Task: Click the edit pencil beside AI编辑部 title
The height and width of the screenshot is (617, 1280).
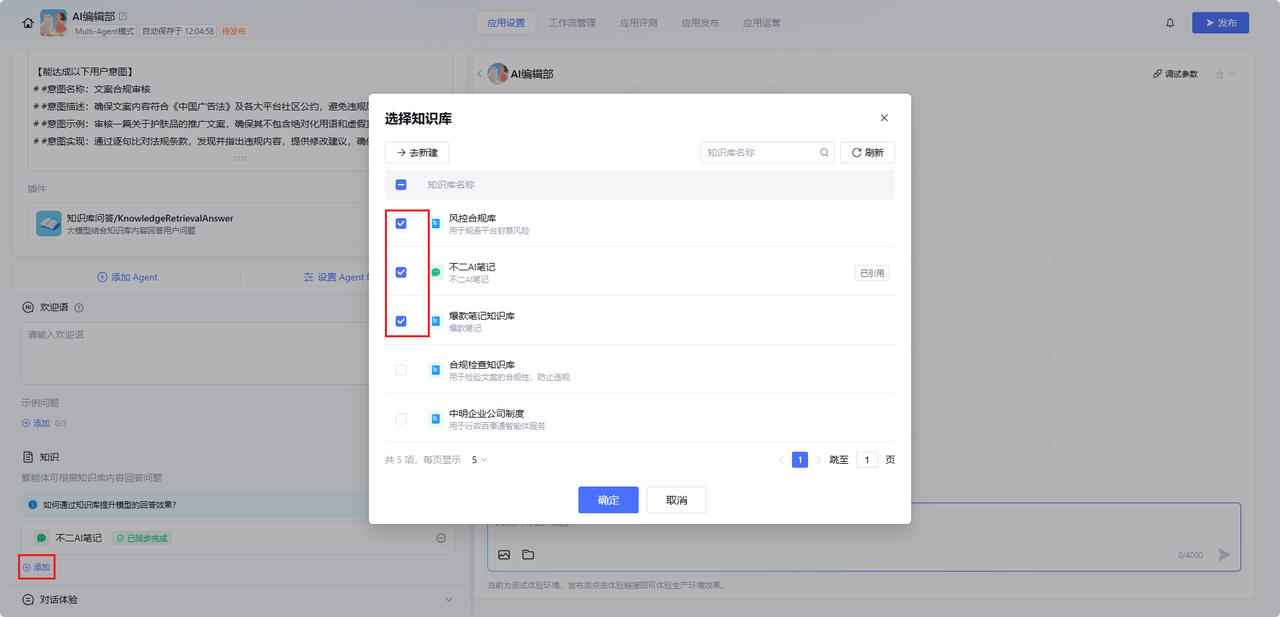Action: click(123, 16)
